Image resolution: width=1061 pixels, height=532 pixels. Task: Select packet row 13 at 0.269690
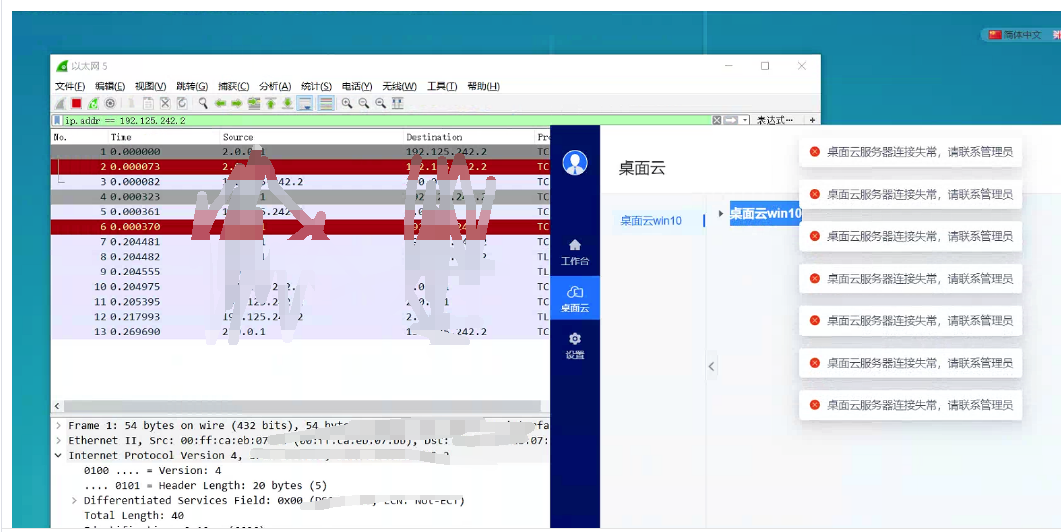click(300, 332)
